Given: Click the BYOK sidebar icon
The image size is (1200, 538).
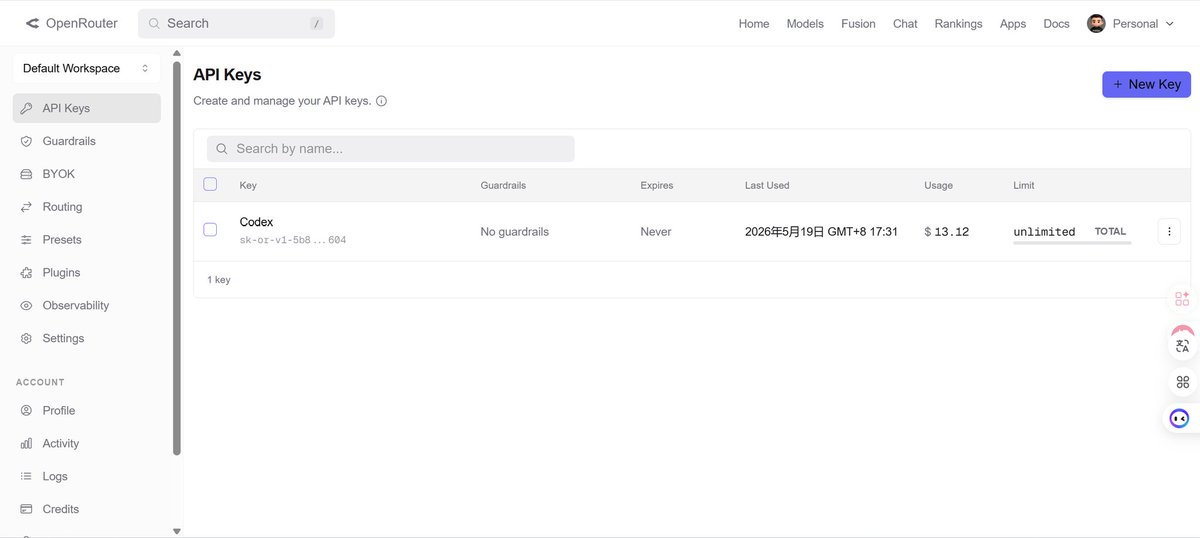Looking at the screenshot, I should pyautogui.click(x=26, y=174).
